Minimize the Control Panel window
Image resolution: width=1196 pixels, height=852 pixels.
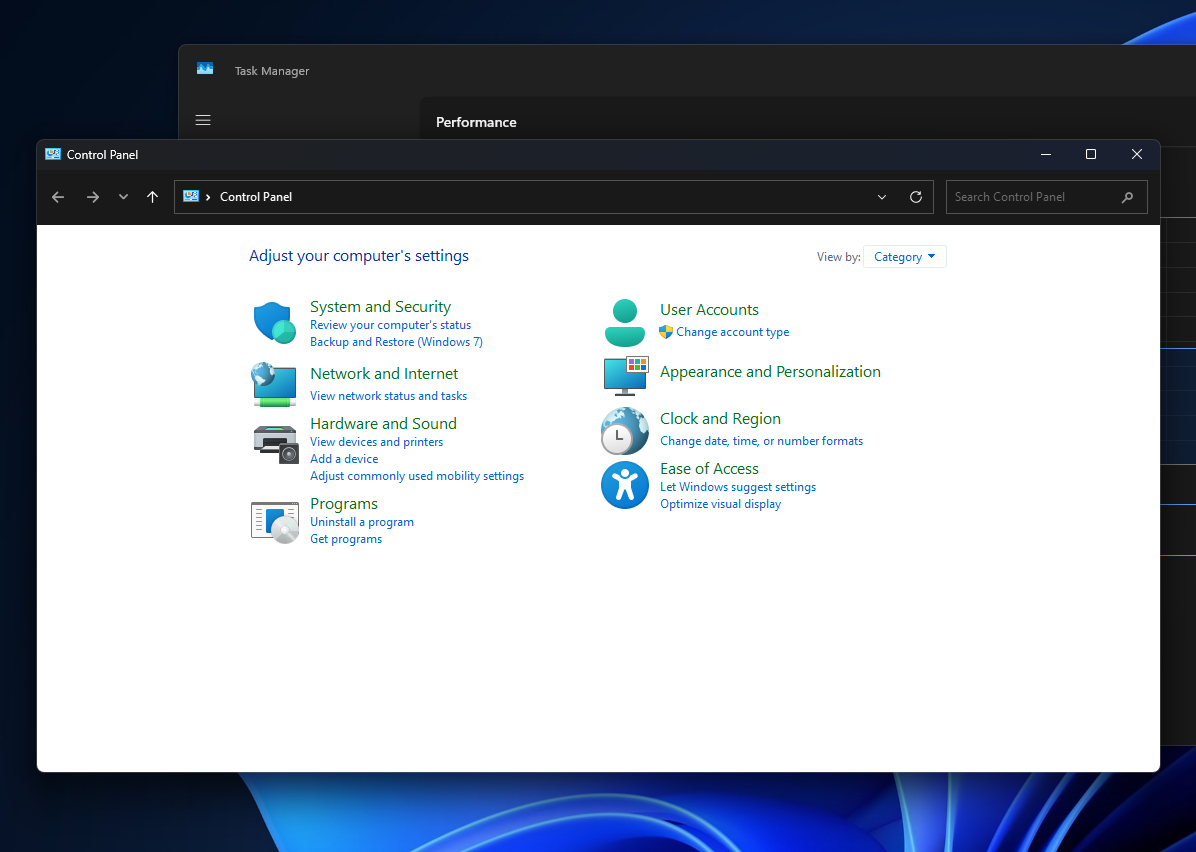[1046, 154]
